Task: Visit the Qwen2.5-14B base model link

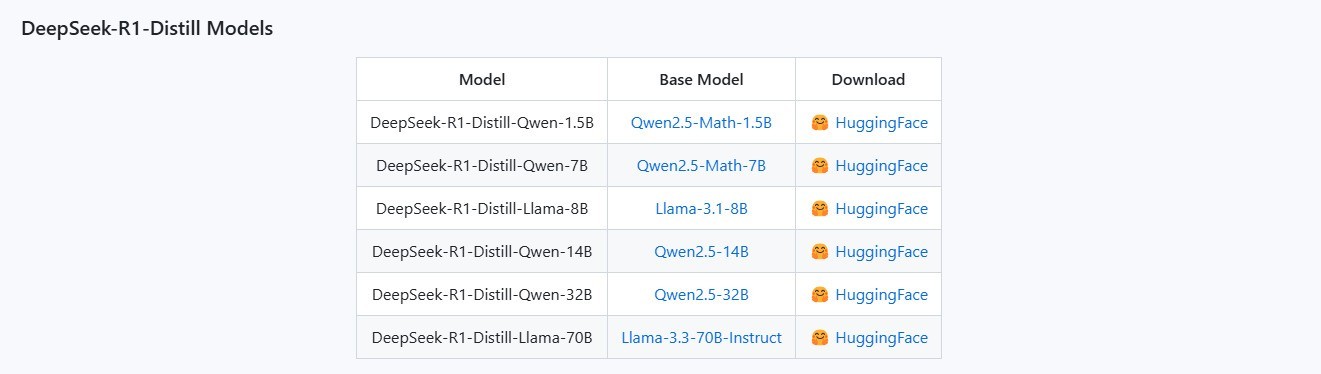Action: 701,252
